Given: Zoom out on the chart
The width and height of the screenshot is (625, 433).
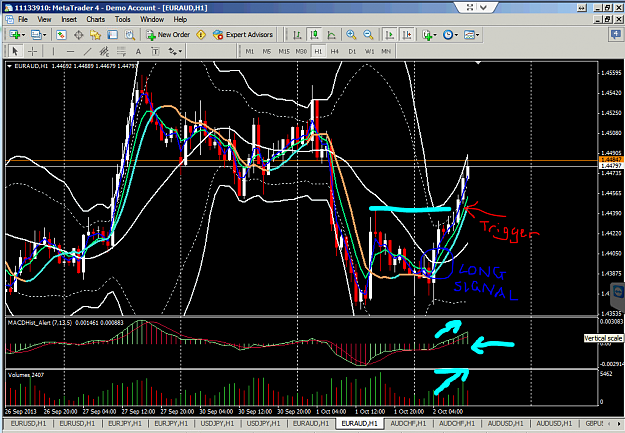Looking at the screenshot, I should [x=368, y=35].
